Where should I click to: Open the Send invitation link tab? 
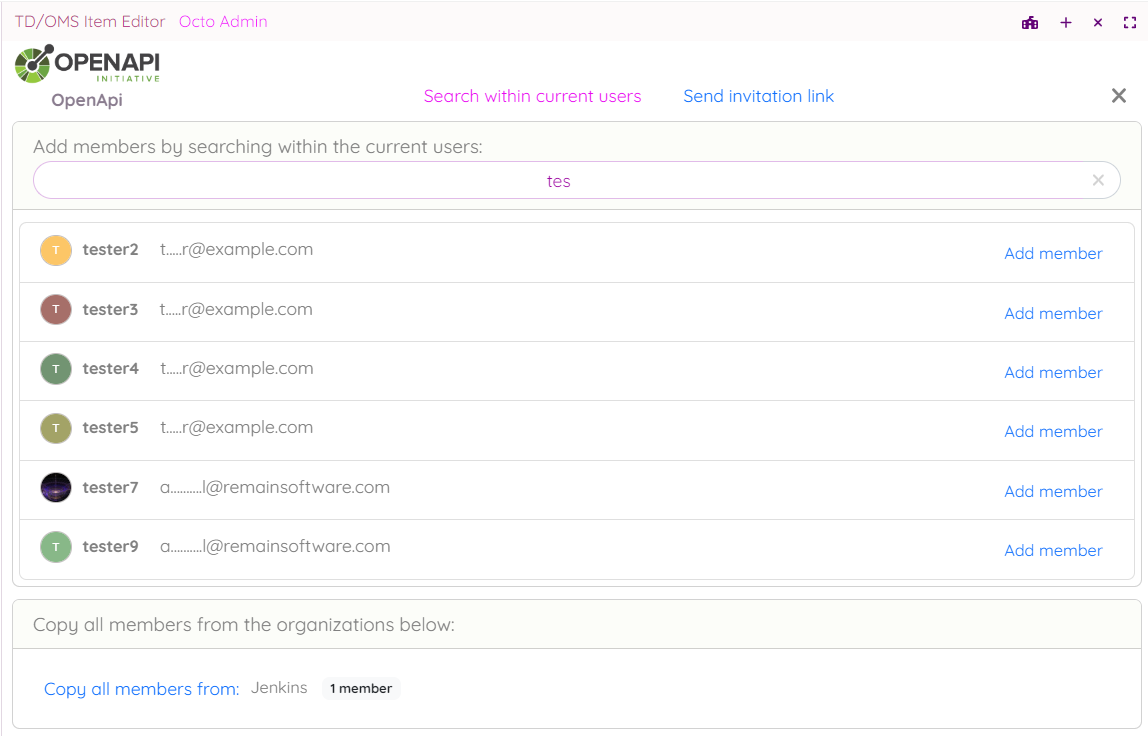coord(758,96)
